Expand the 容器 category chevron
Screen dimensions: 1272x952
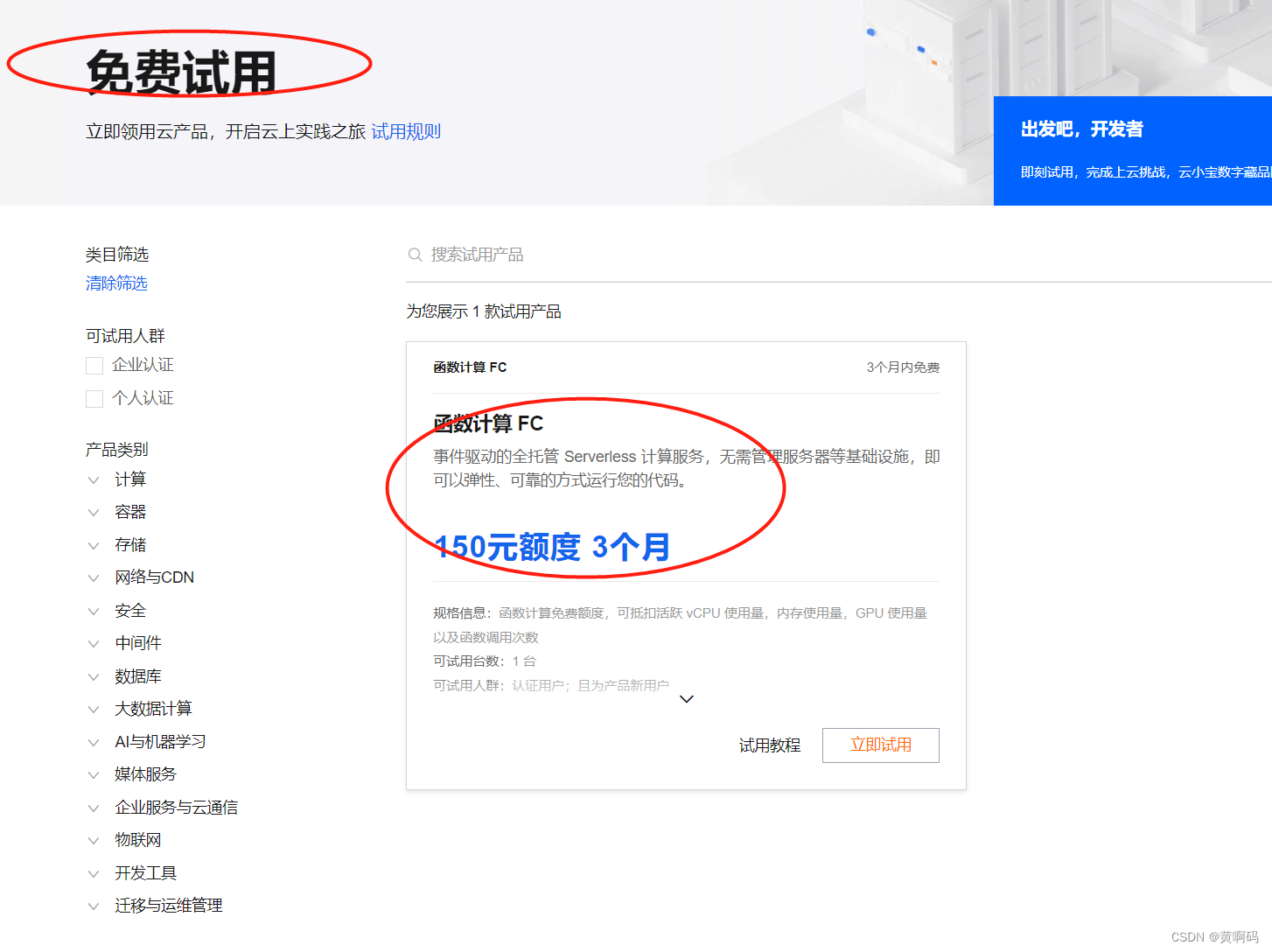[94, 513]
